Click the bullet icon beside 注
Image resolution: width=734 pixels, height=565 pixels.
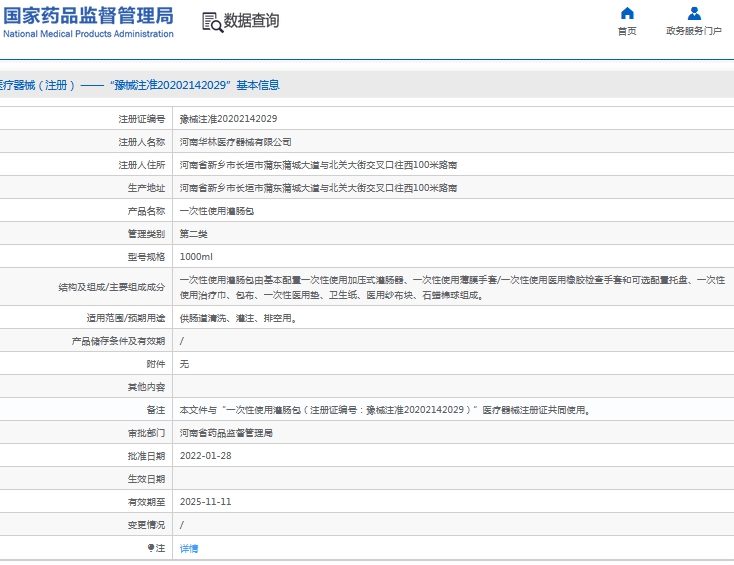pos(151,547)
